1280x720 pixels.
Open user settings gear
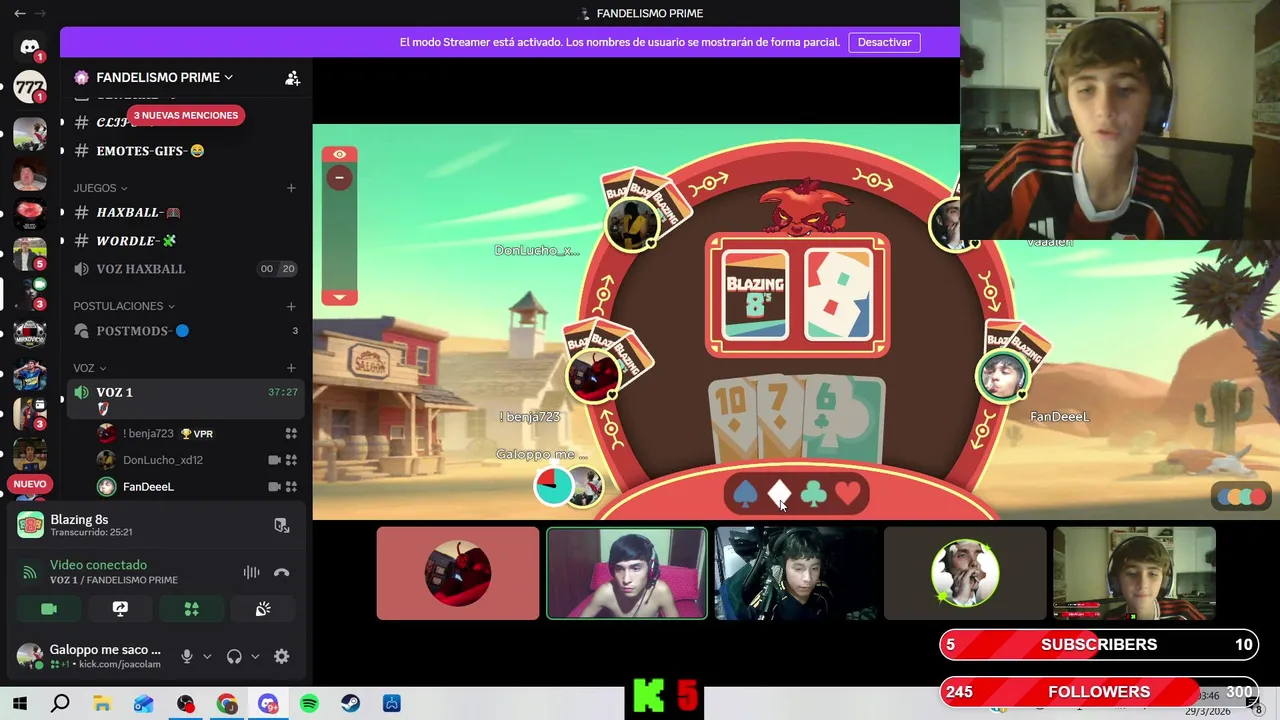pos(282,657)
